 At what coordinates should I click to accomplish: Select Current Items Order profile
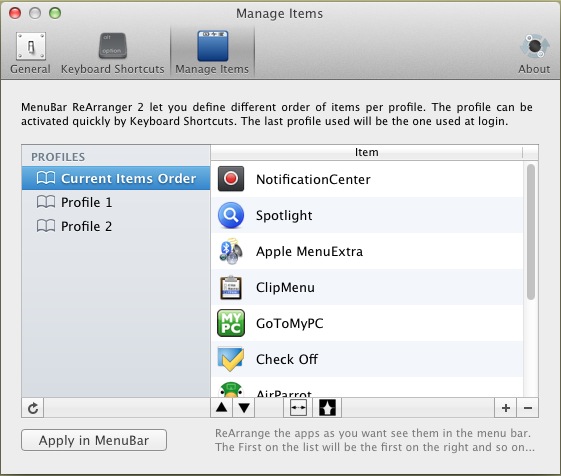[x=116, y=178]
